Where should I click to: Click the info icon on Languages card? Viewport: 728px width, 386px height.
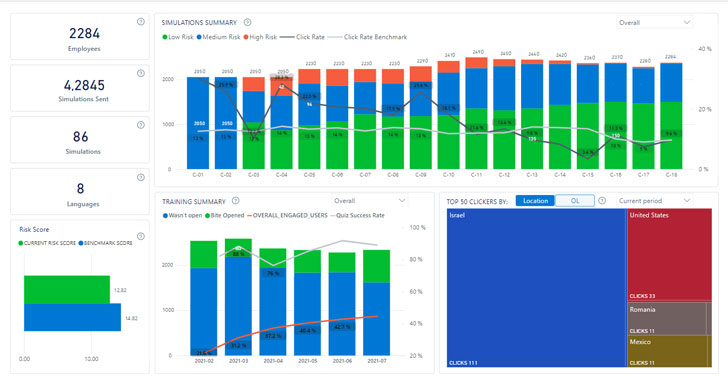click(141, 177)
